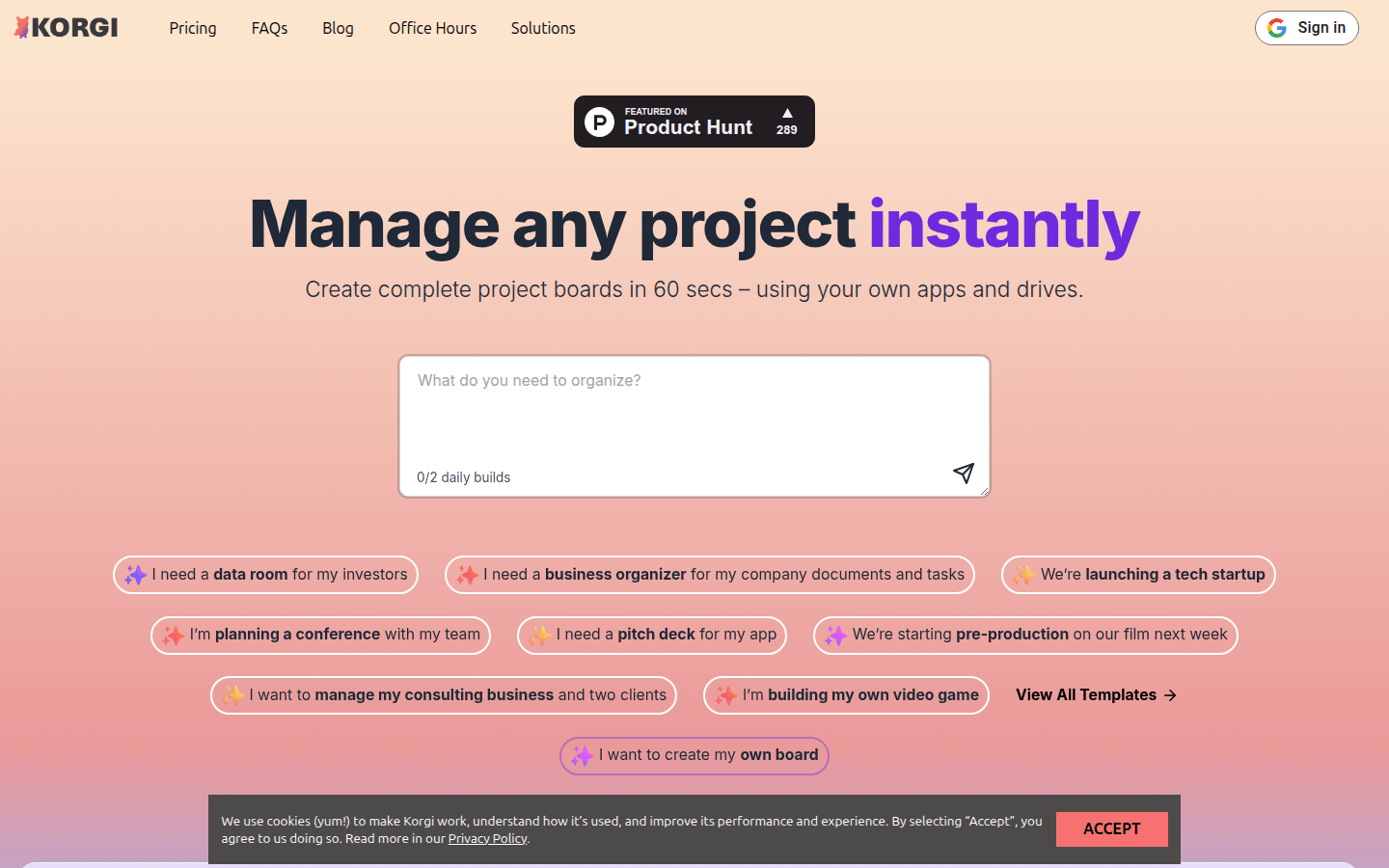The height and width of the screenshot is (868, 1389).
Task: Click the Product Hunt upvote arrow
Action: (787, 113)
